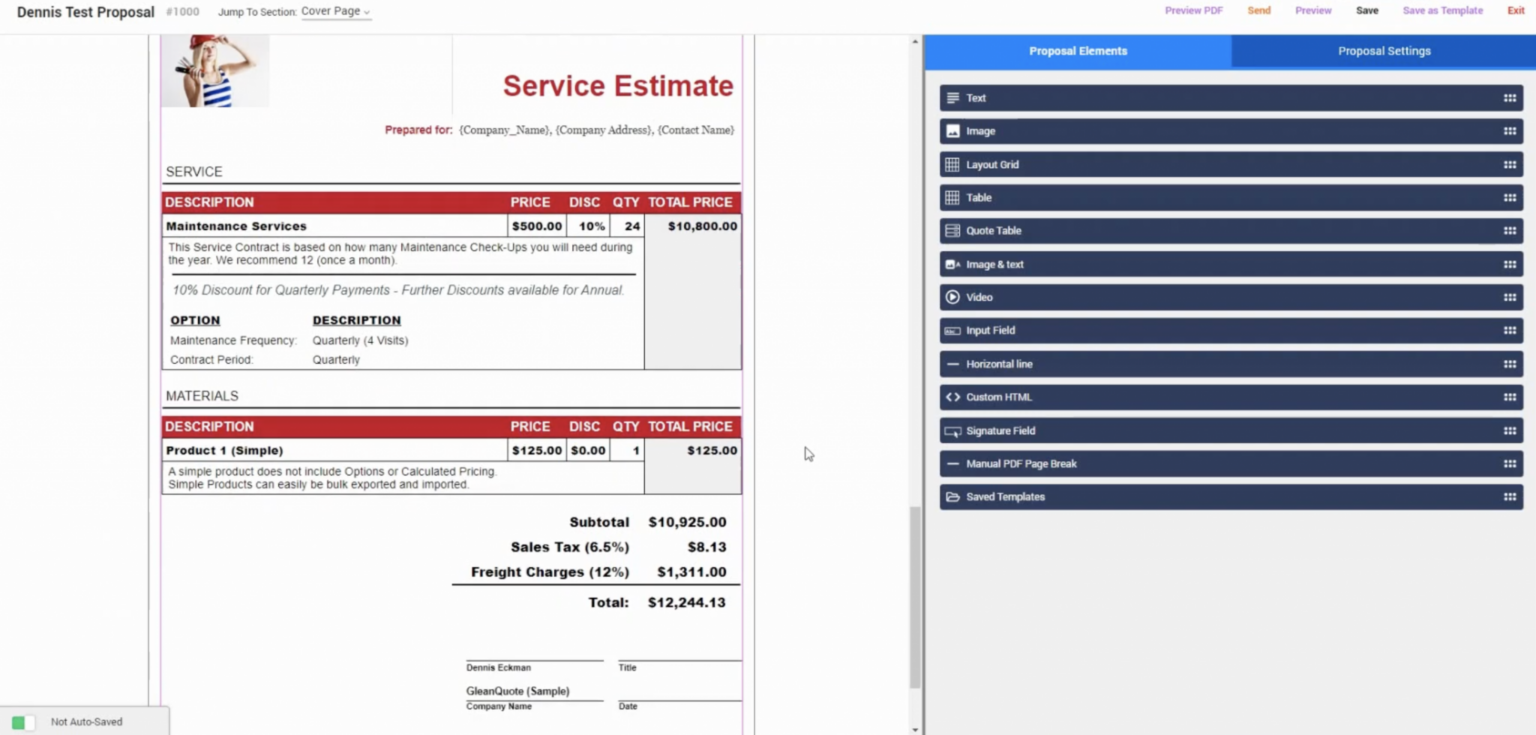Click the editor vertical scrollbar thumb

[915, 597]
